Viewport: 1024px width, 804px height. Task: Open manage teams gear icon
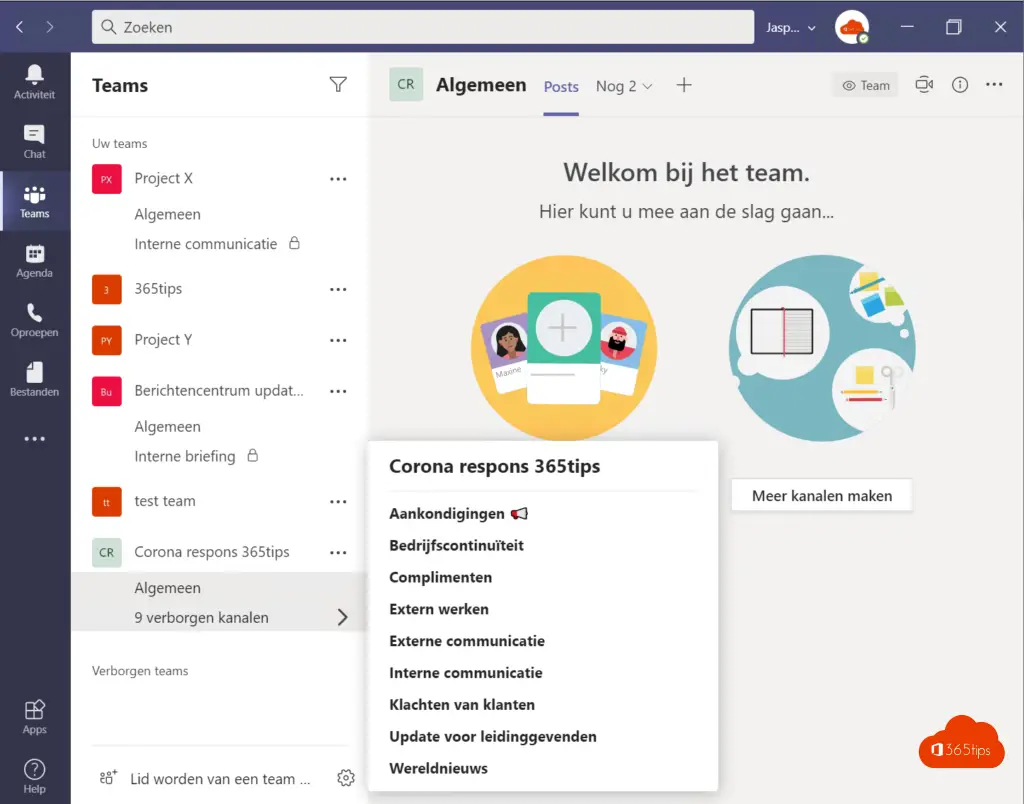point(346,778)
